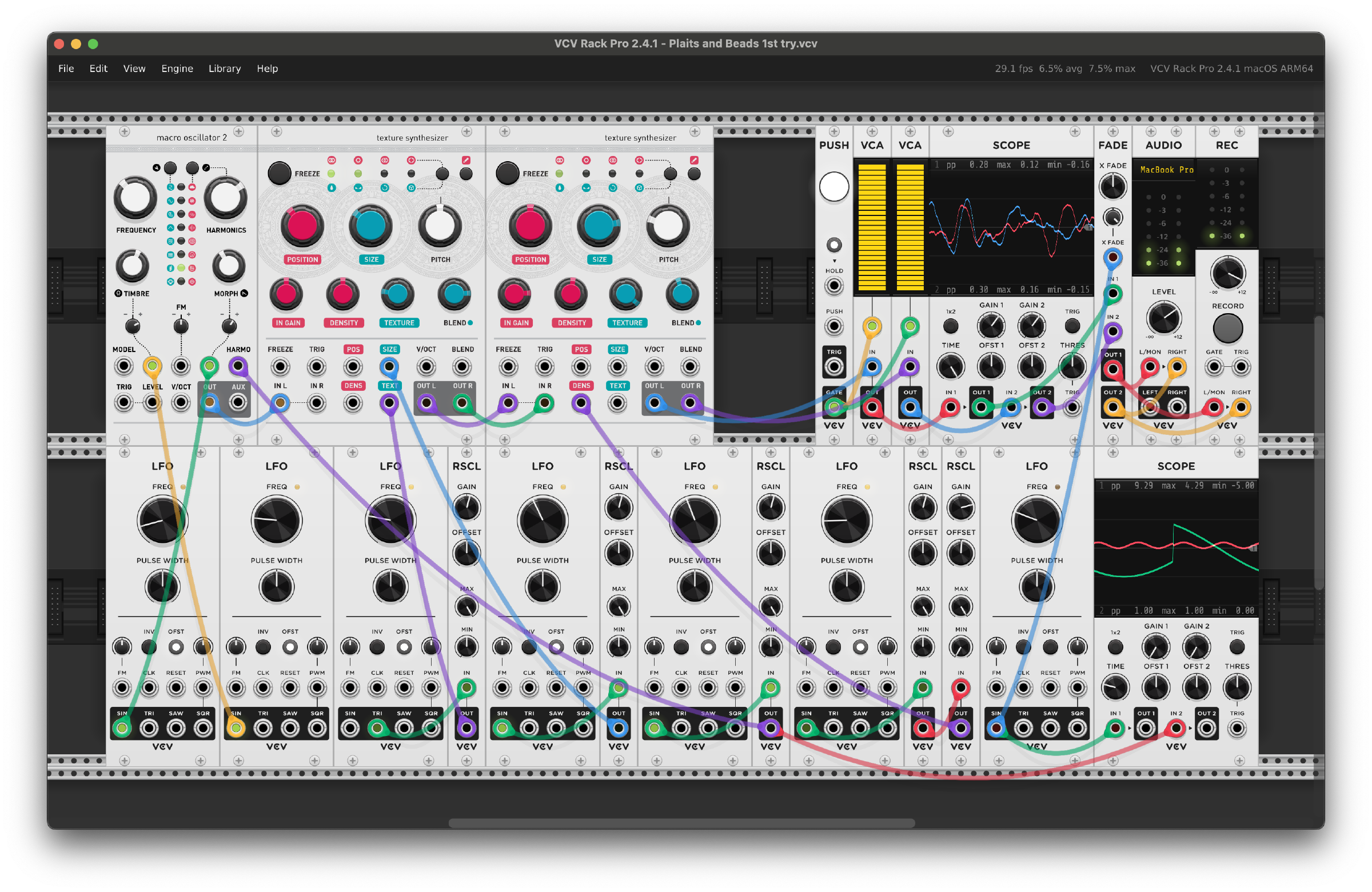Click the HARMONICS knob on macro oscillator 2
Screen dimensions: 1372x892
point(225,198)
